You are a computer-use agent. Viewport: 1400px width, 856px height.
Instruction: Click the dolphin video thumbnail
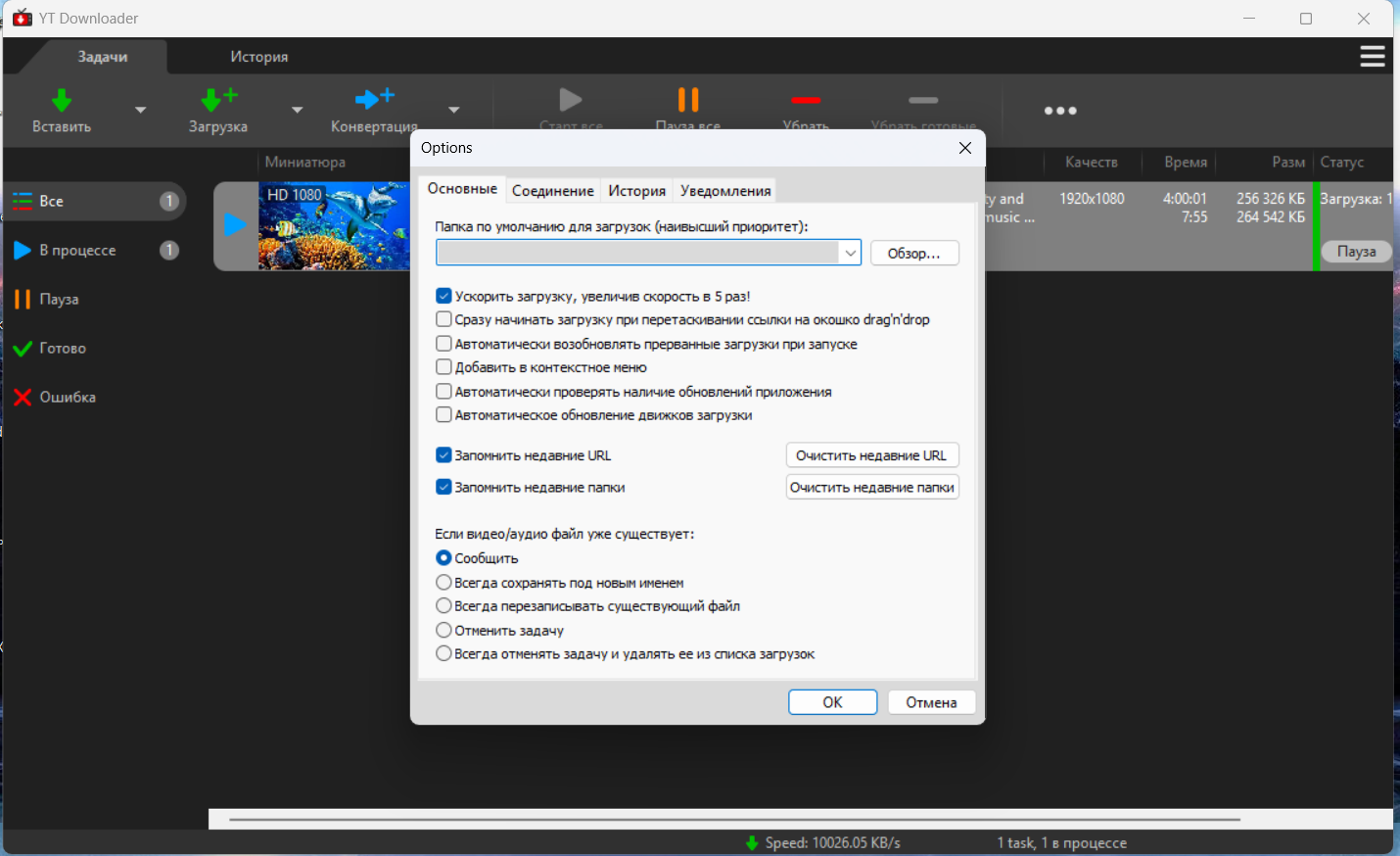click(333, 226)
